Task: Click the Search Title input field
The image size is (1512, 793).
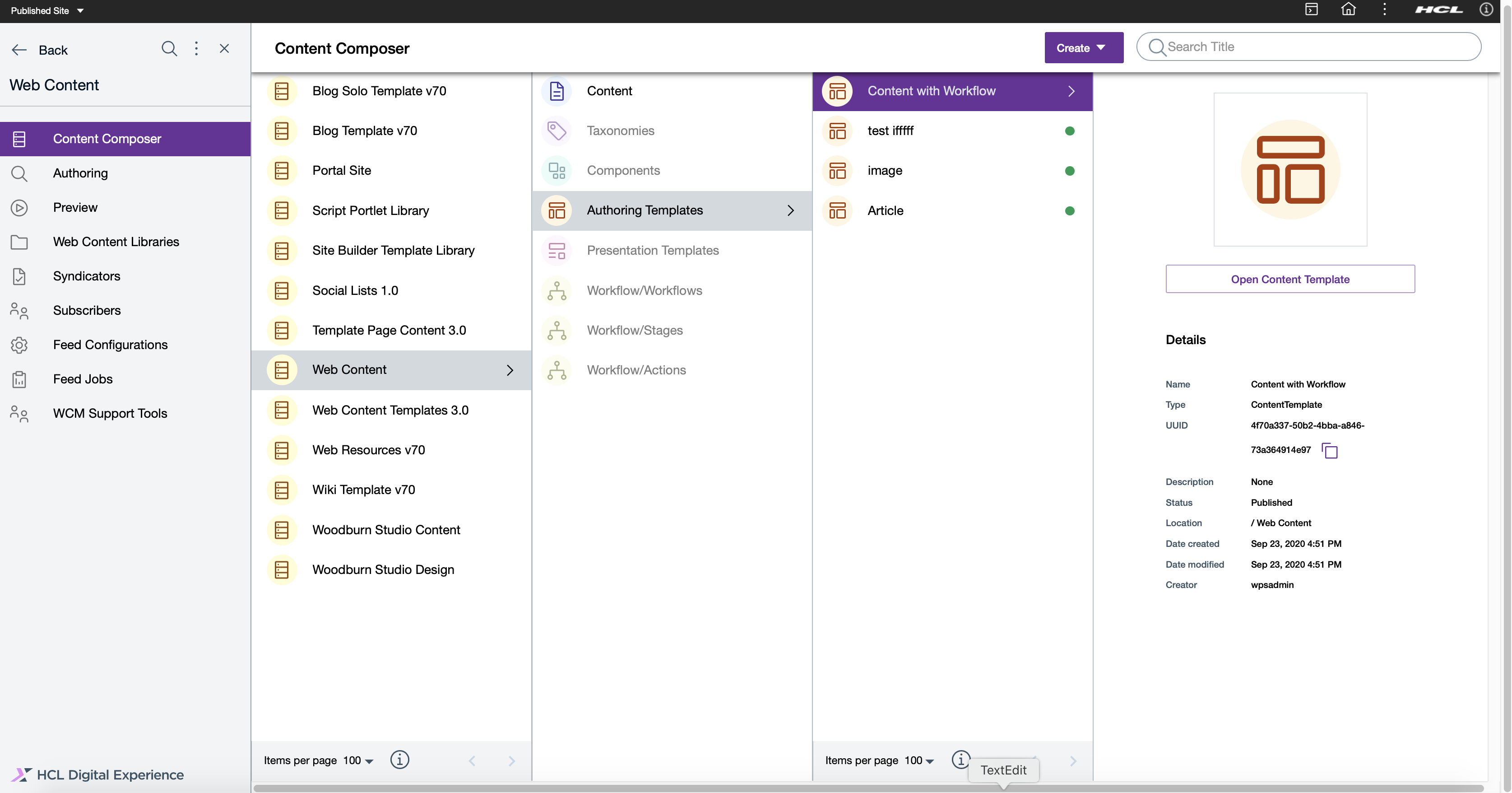Action: pos(1309,47)
